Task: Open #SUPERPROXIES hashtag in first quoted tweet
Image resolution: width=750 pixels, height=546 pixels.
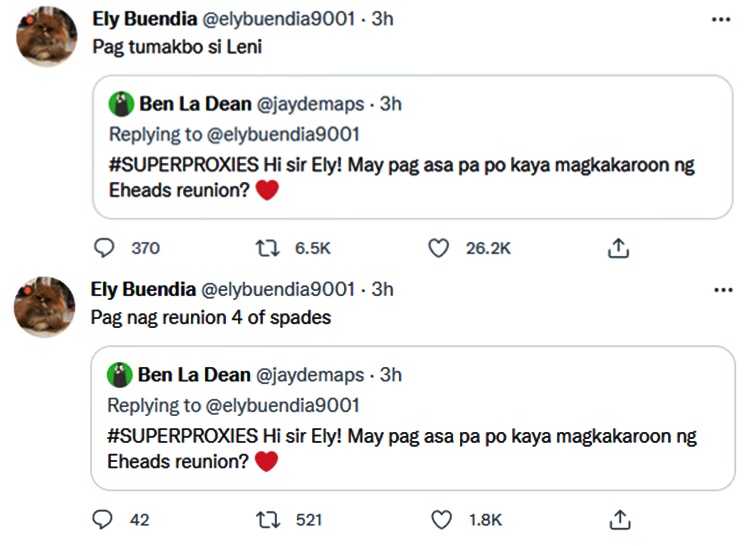Action: click(x=171, y=165)
